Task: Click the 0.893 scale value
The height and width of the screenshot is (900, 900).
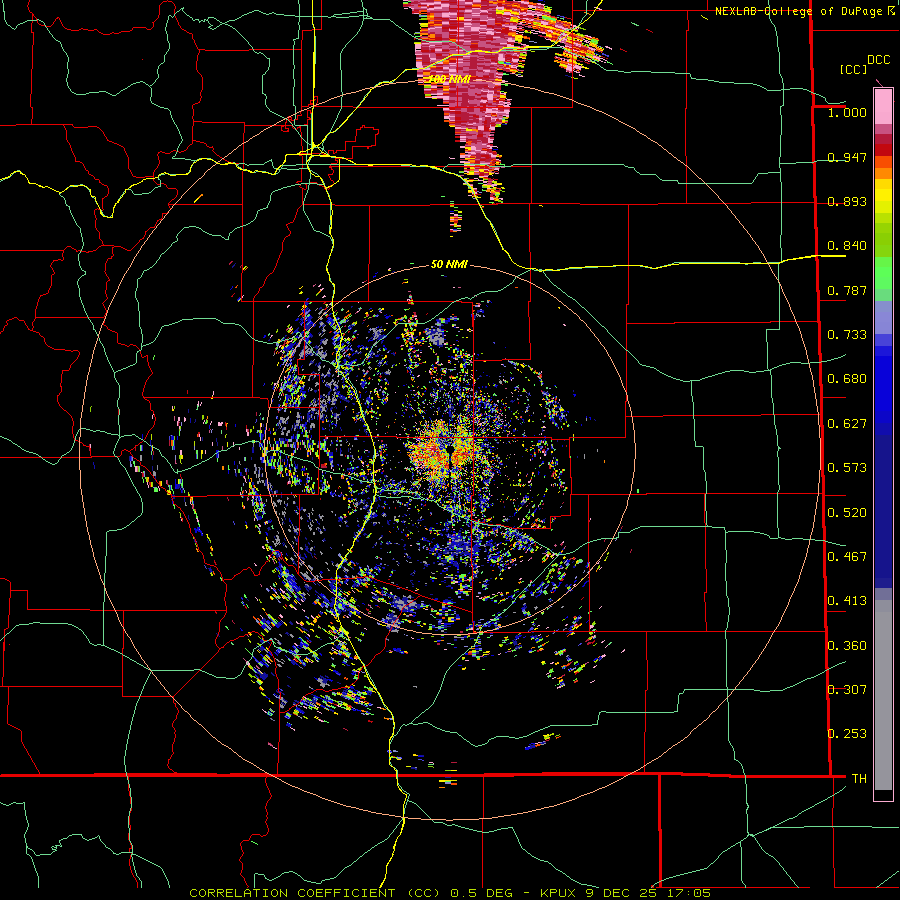Action: (847, 201)
